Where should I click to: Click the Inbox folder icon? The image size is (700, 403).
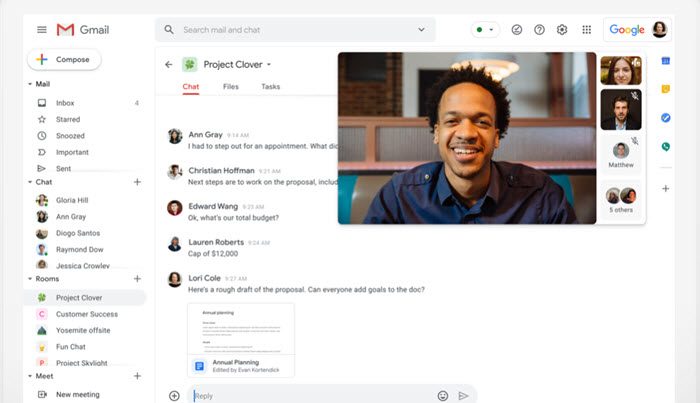point(42,103)
